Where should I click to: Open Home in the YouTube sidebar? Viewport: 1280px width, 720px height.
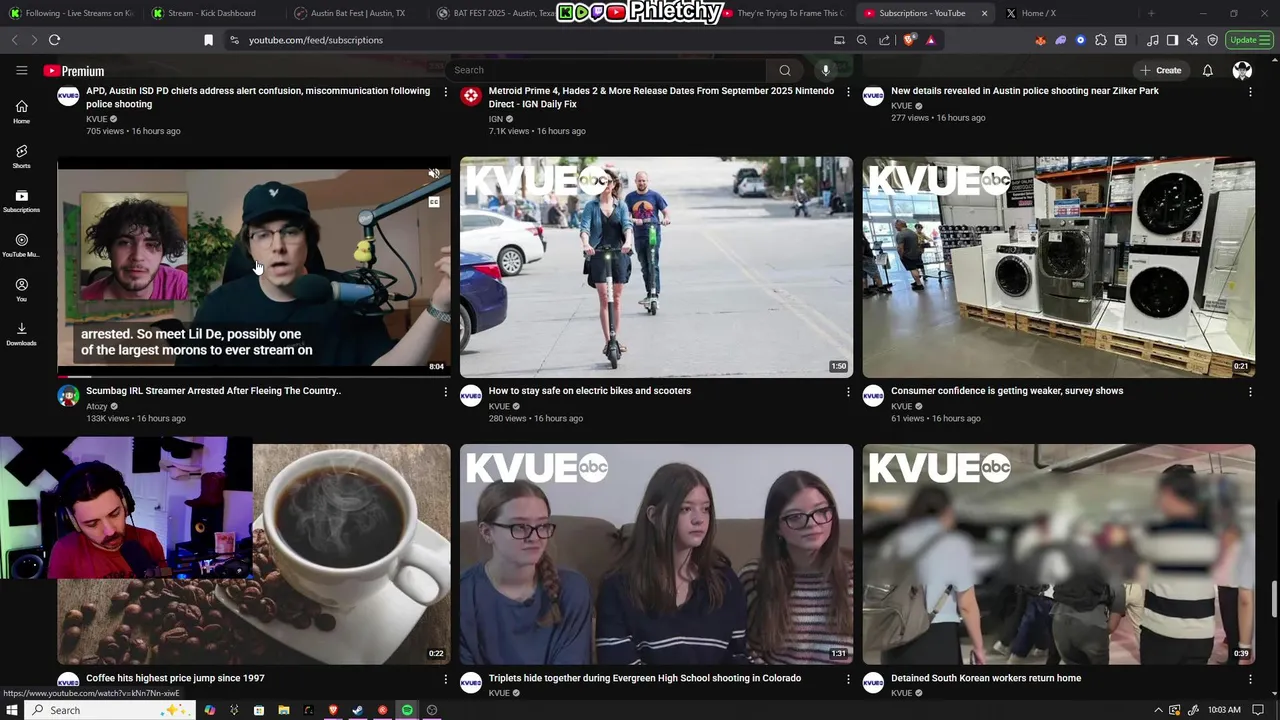click(x=21, y=112)
